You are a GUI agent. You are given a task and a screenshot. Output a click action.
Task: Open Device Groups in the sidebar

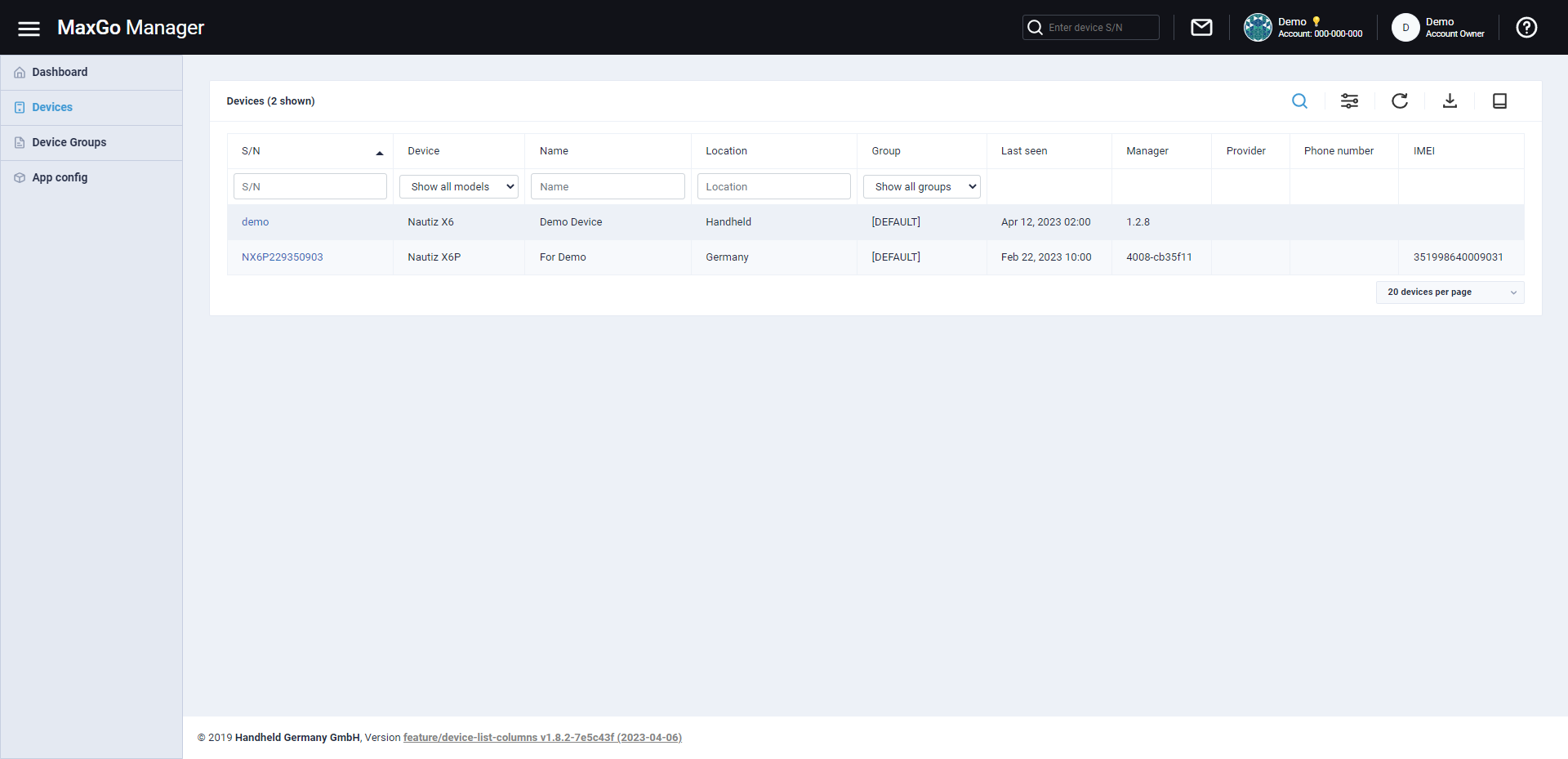69,143
